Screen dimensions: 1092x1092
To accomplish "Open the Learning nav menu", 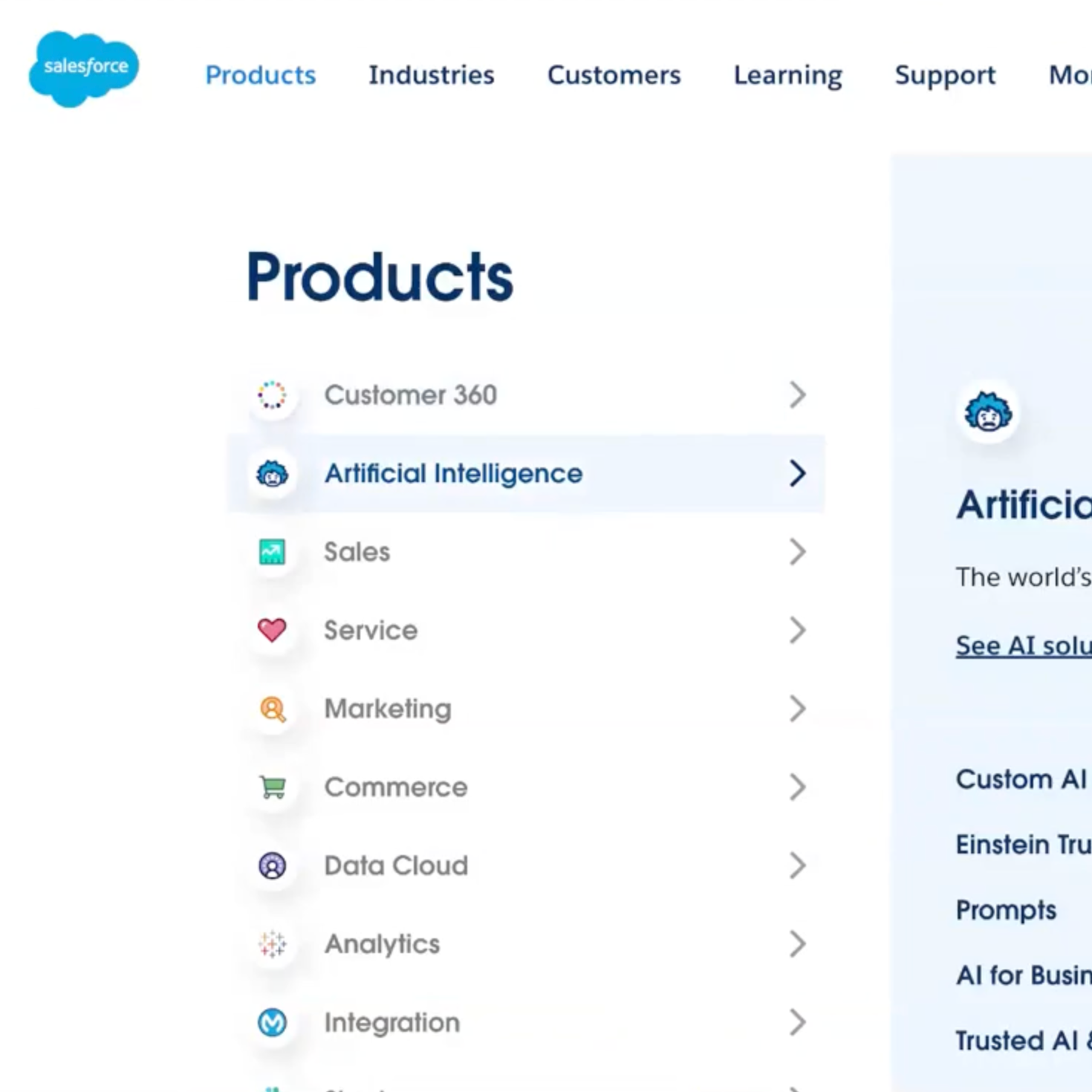I will (788, 76).
